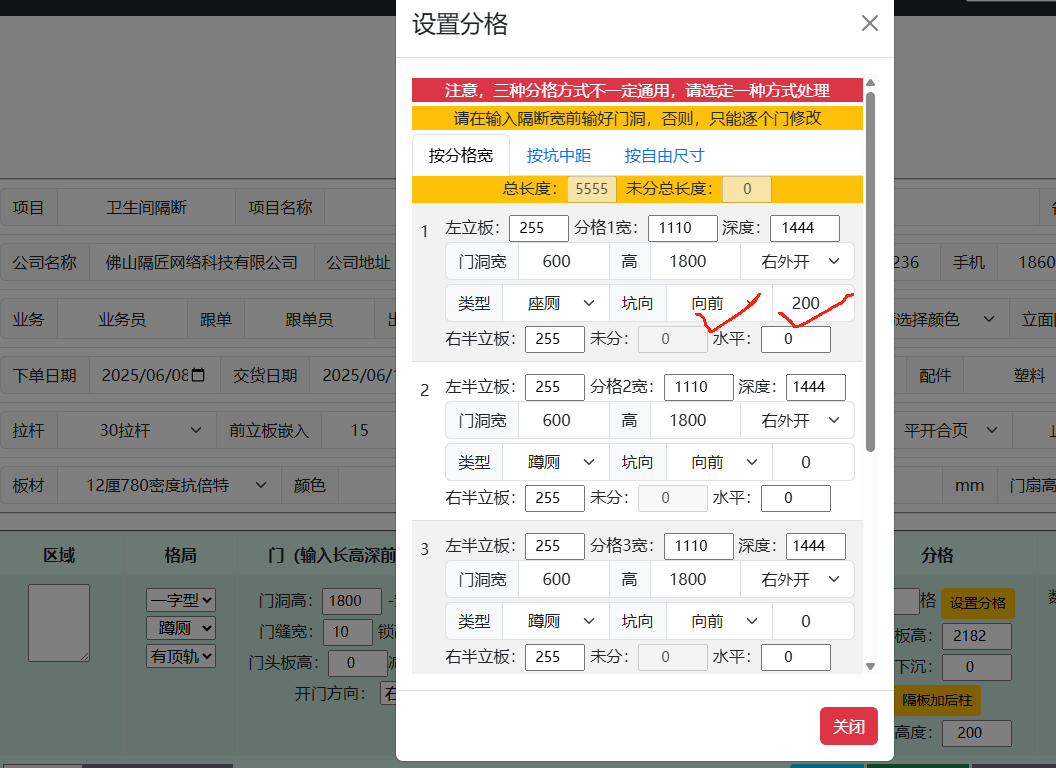The height and width of the screenshot is (768, 1056).
Task: Open section 2 坑向 向前 dropdown
Action: point(719,462)
